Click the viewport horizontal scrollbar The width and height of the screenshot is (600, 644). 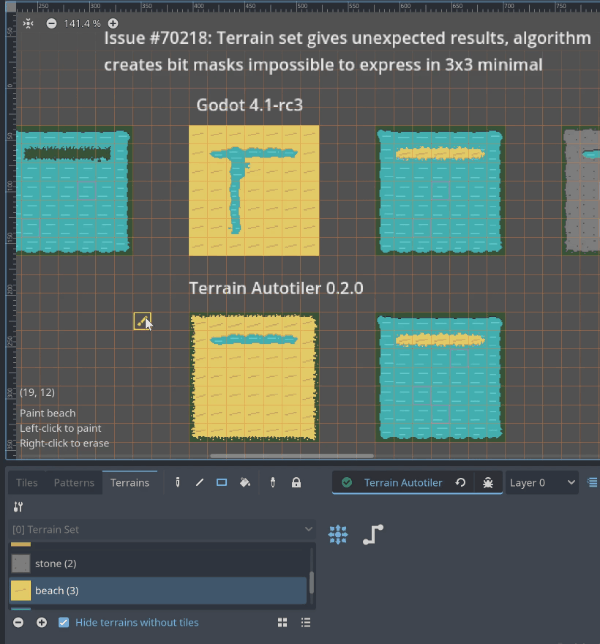point(292,455)
